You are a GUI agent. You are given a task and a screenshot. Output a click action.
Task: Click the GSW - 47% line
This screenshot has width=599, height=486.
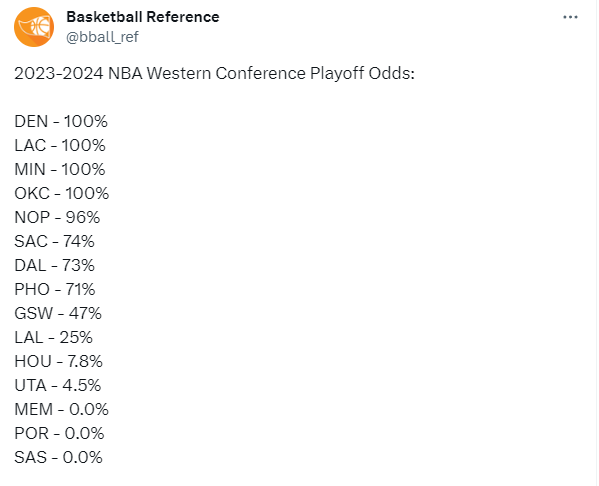(x=58, y=314)
